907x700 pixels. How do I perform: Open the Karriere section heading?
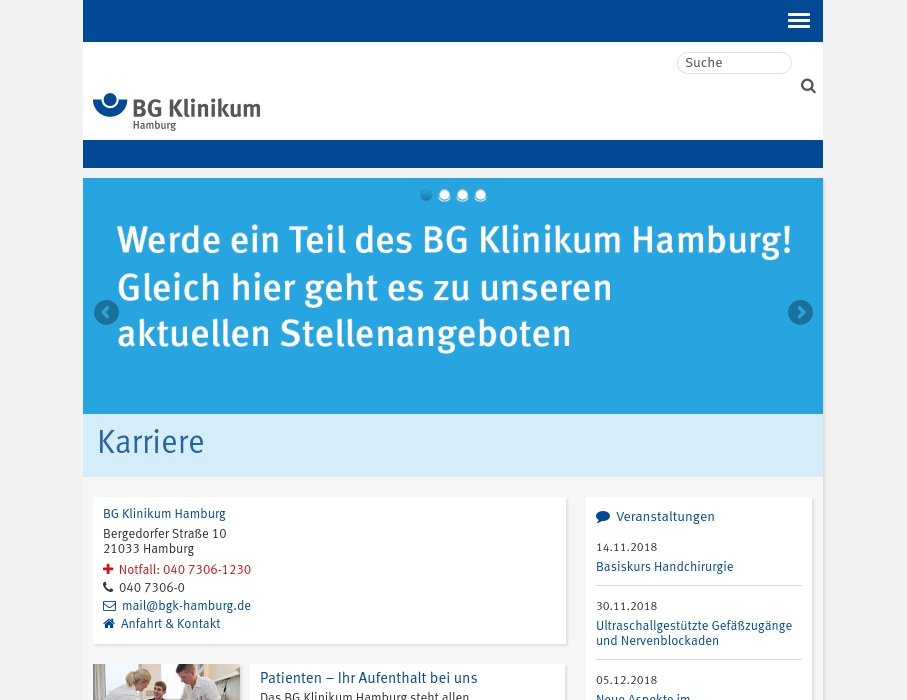[x=150, y=443]
